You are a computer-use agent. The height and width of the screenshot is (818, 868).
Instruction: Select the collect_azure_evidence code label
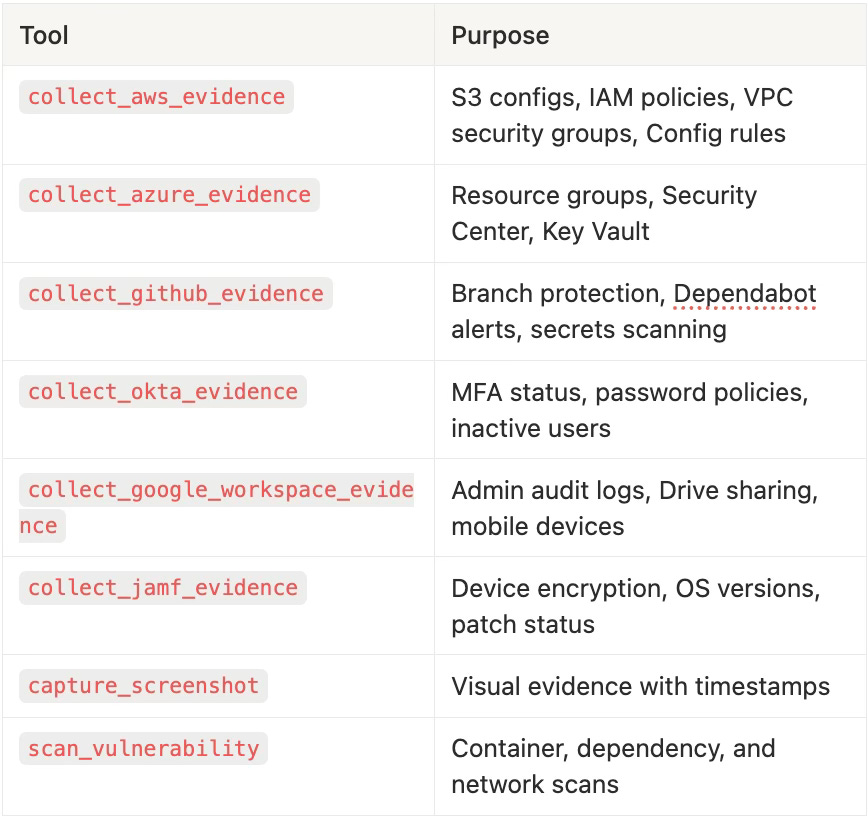tap(169, 195)
